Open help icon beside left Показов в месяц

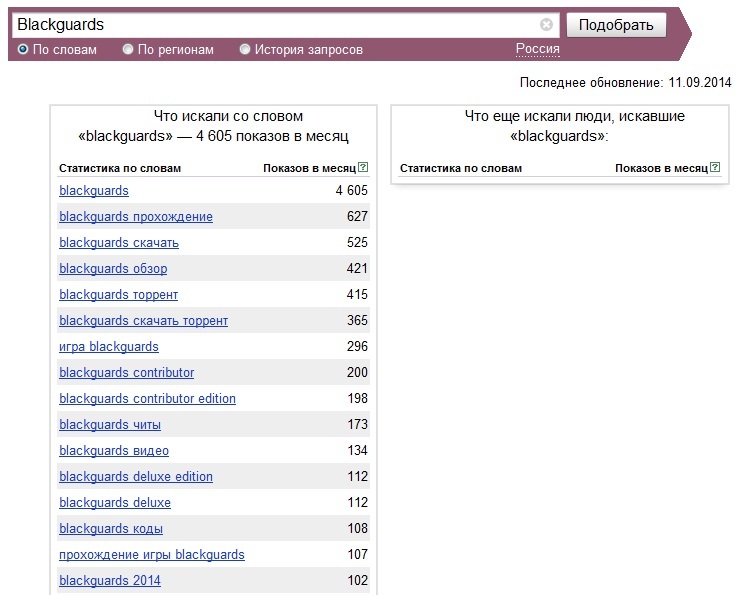point(363,167)
